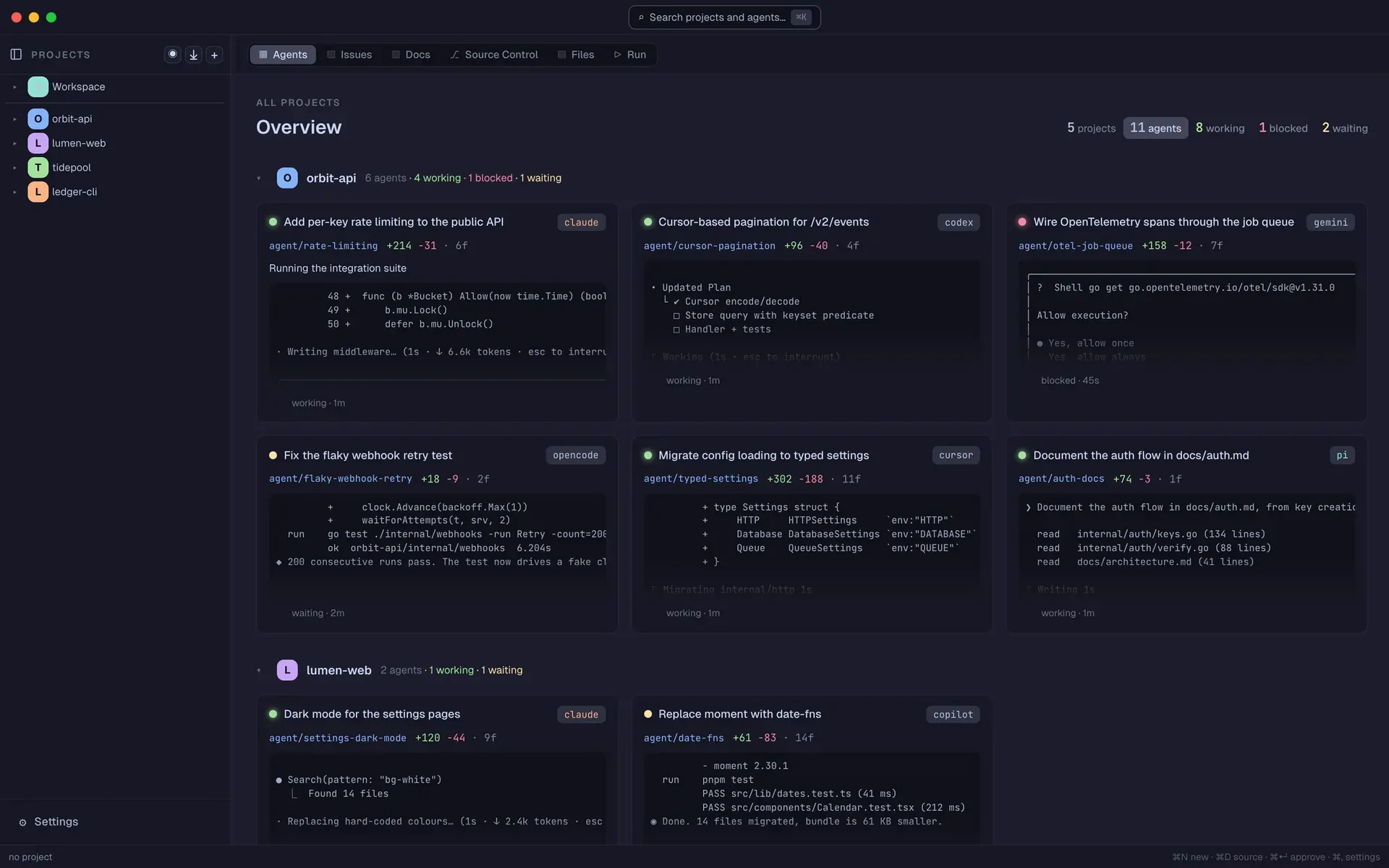
Task: Check "Handler + tests" plan item
Action: (722, 329)
